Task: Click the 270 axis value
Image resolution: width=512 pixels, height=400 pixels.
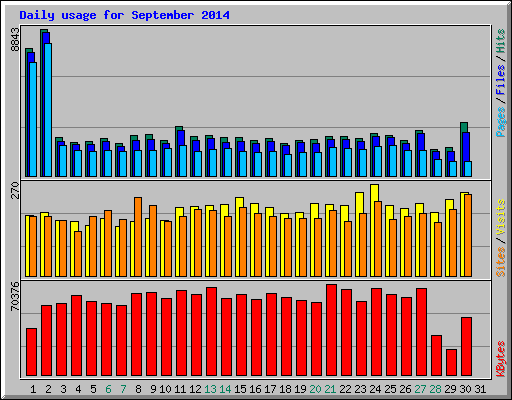Action: pos(15,190)
